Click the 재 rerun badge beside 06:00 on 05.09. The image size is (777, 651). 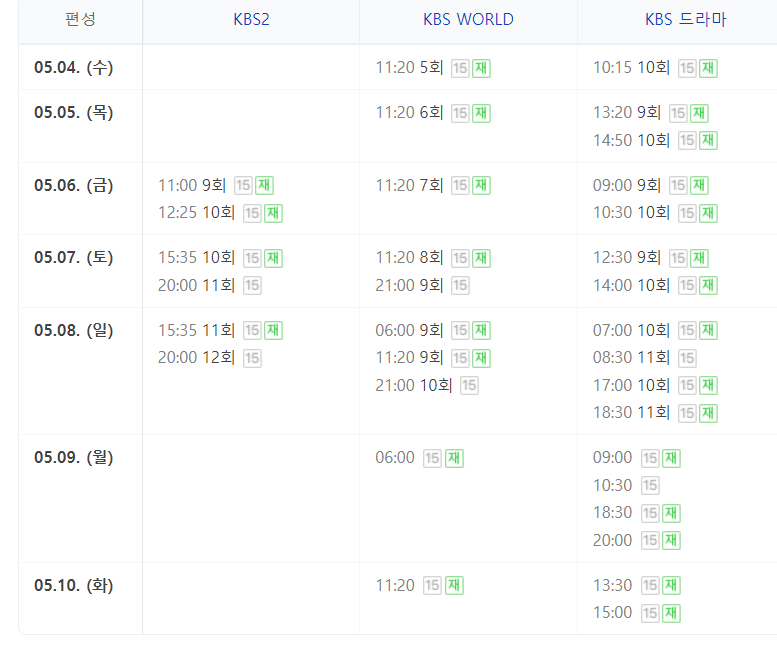(454, 458)
